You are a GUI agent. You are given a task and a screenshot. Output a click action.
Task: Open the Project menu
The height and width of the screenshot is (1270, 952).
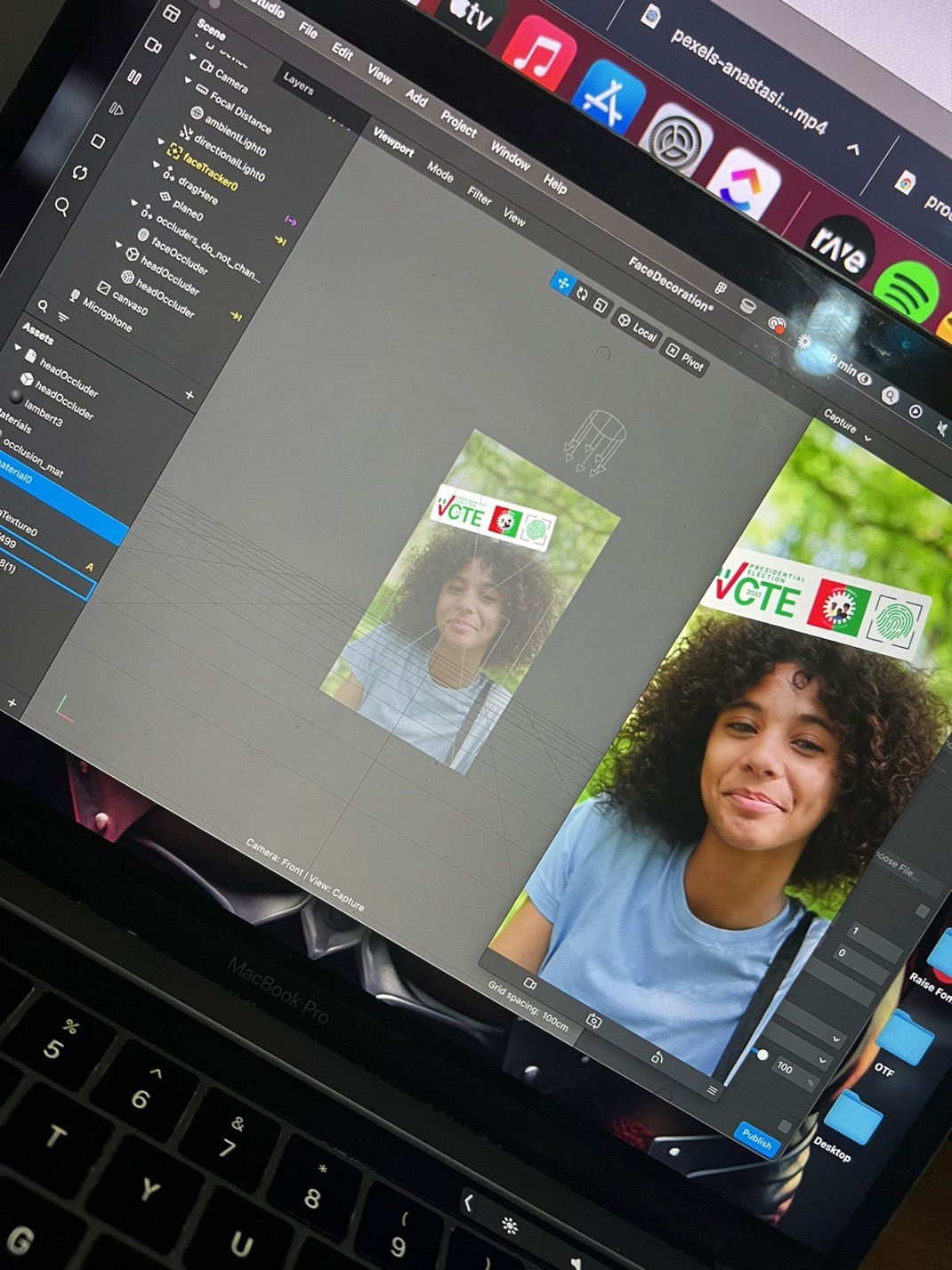(459, 123)
